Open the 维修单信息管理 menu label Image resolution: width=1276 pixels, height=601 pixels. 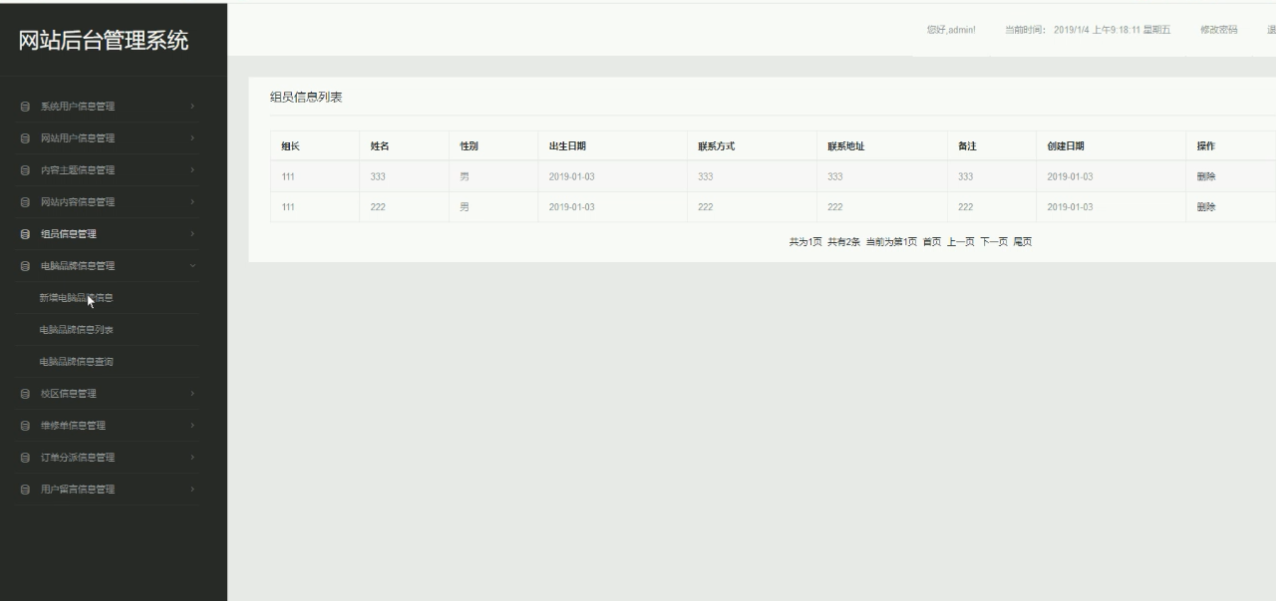[x=73, y=425]
